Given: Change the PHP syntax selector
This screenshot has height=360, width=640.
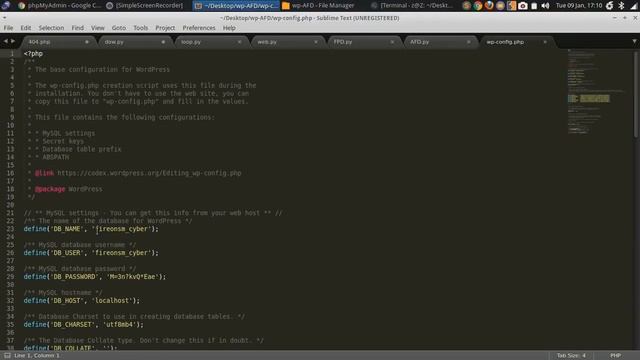Looking at the screenshot, I should [616, 356].
